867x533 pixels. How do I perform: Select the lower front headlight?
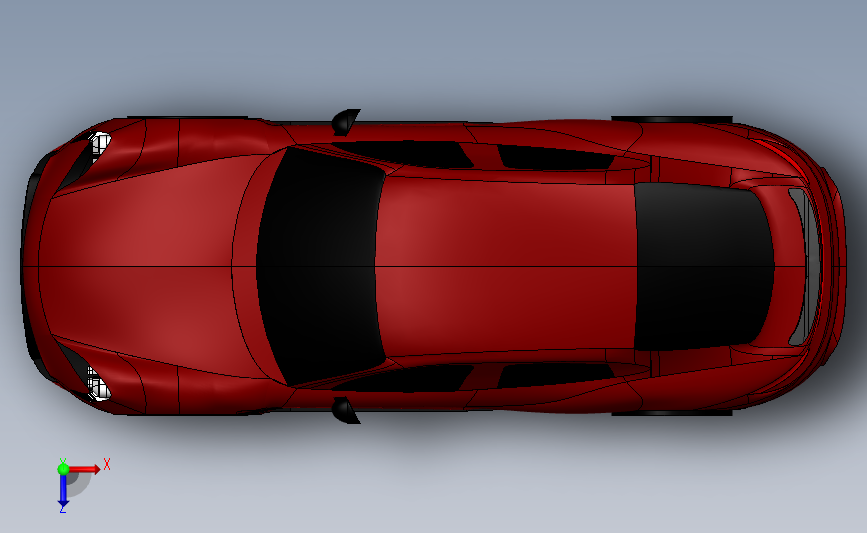click(x=100, y=384)
